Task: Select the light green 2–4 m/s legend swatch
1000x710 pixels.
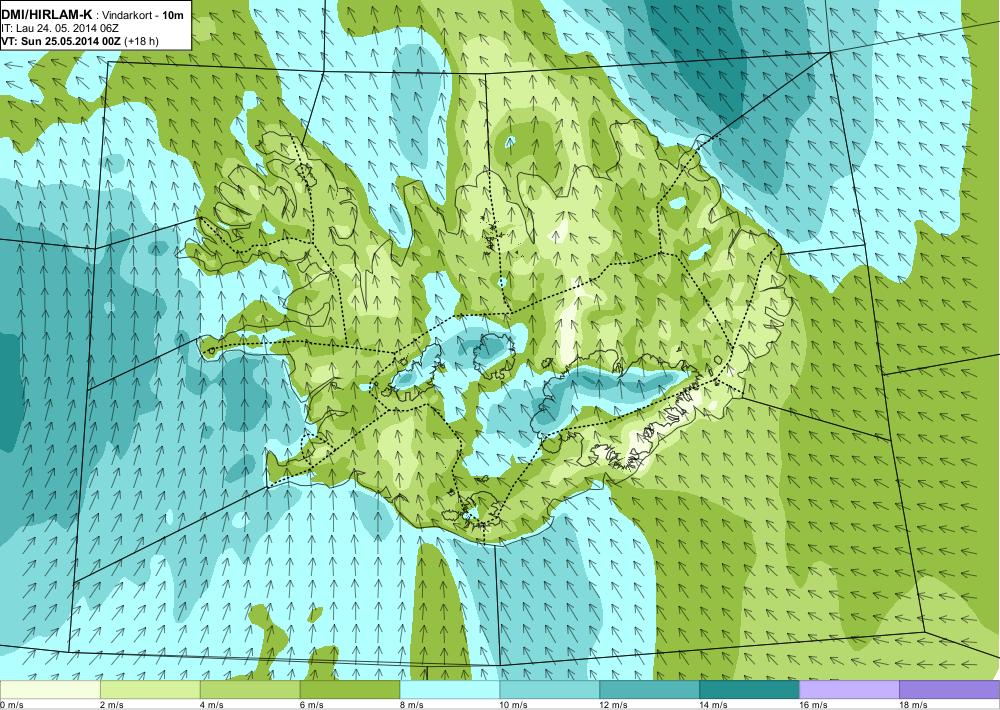Action: tap(150, 690)
